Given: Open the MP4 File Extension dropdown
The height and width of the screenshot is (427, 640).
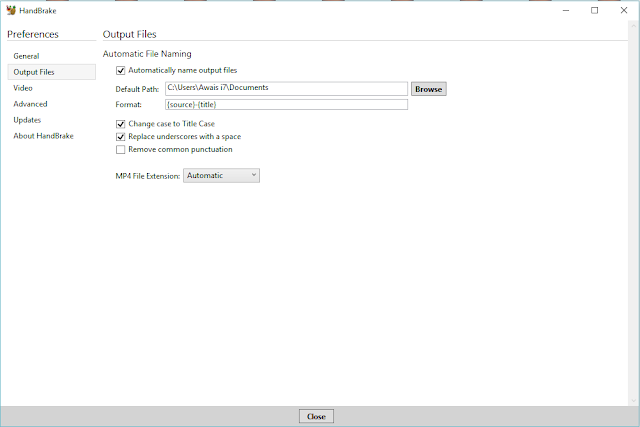Looking at the screenshot, I should click(x=221, y=176).
